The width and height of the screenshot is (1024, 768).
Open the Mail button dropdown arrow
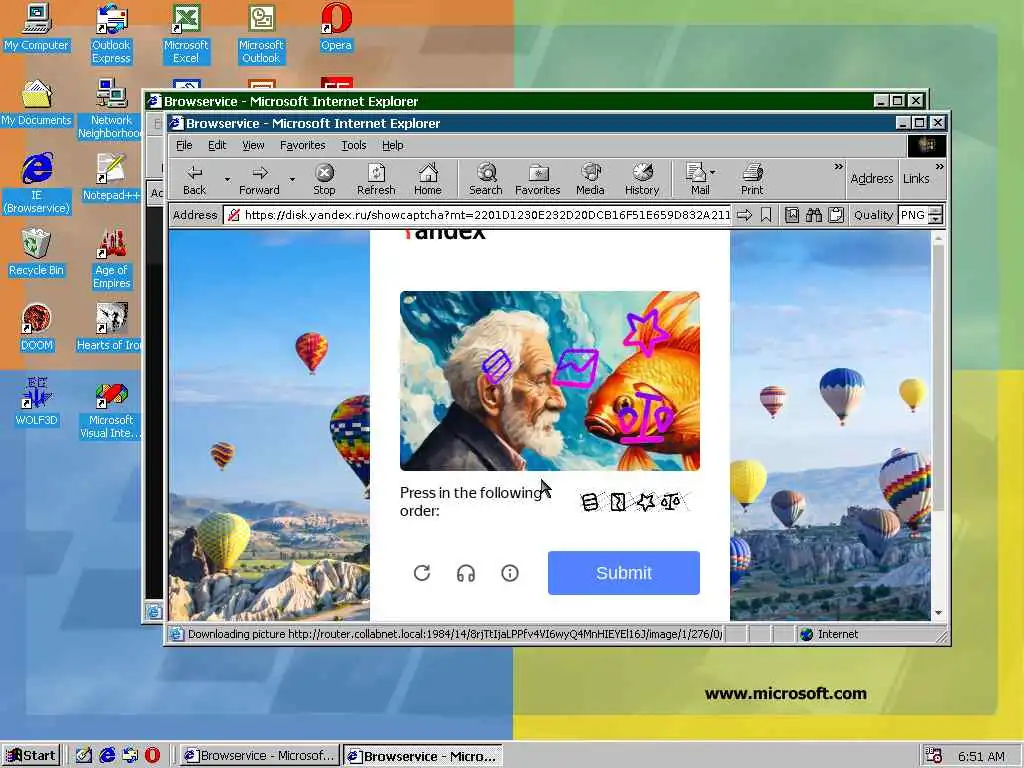[x=712, y=172]
